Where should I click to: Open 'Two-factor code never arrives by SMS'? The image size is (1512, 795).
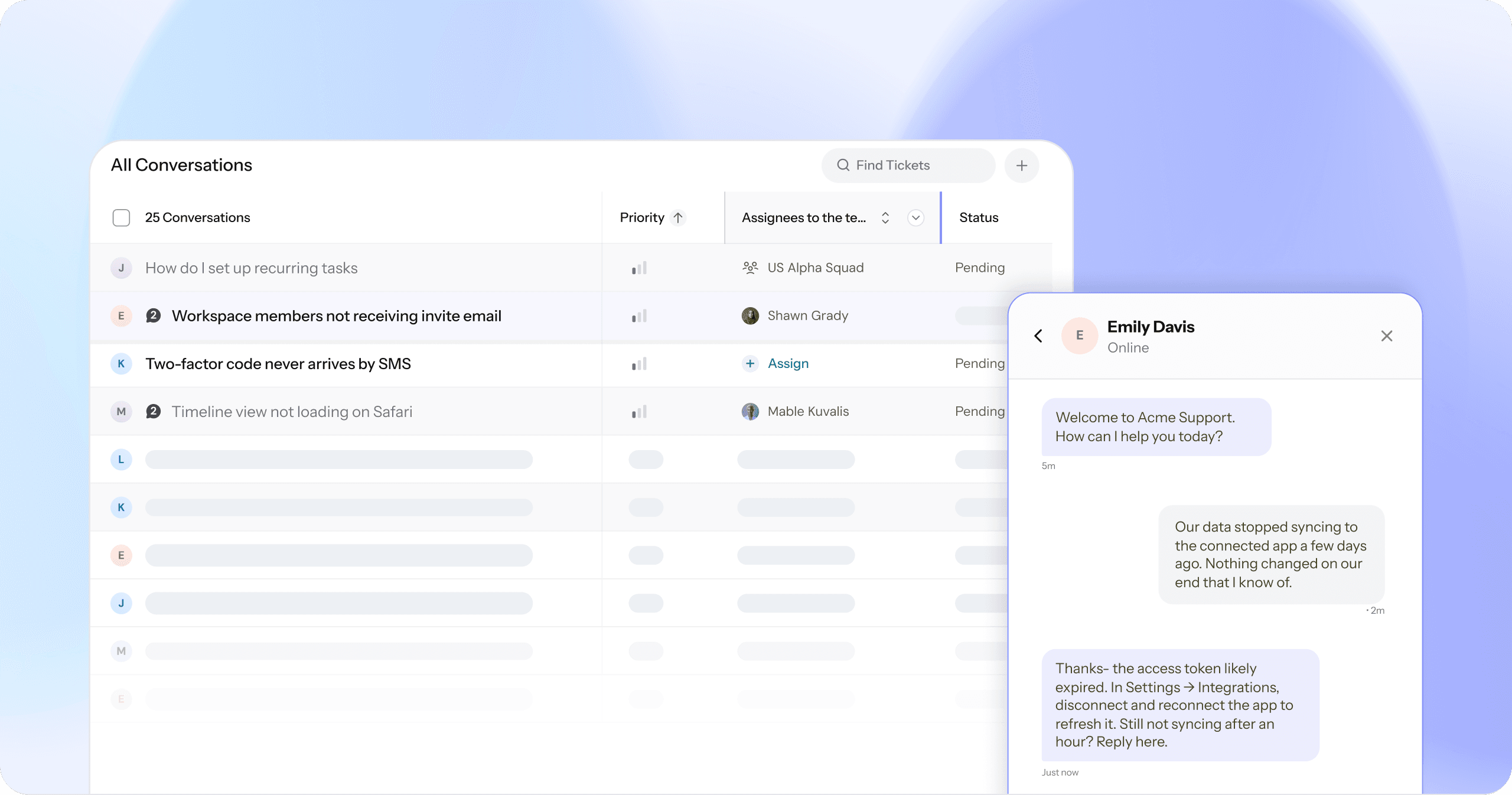tap(278, 364)
